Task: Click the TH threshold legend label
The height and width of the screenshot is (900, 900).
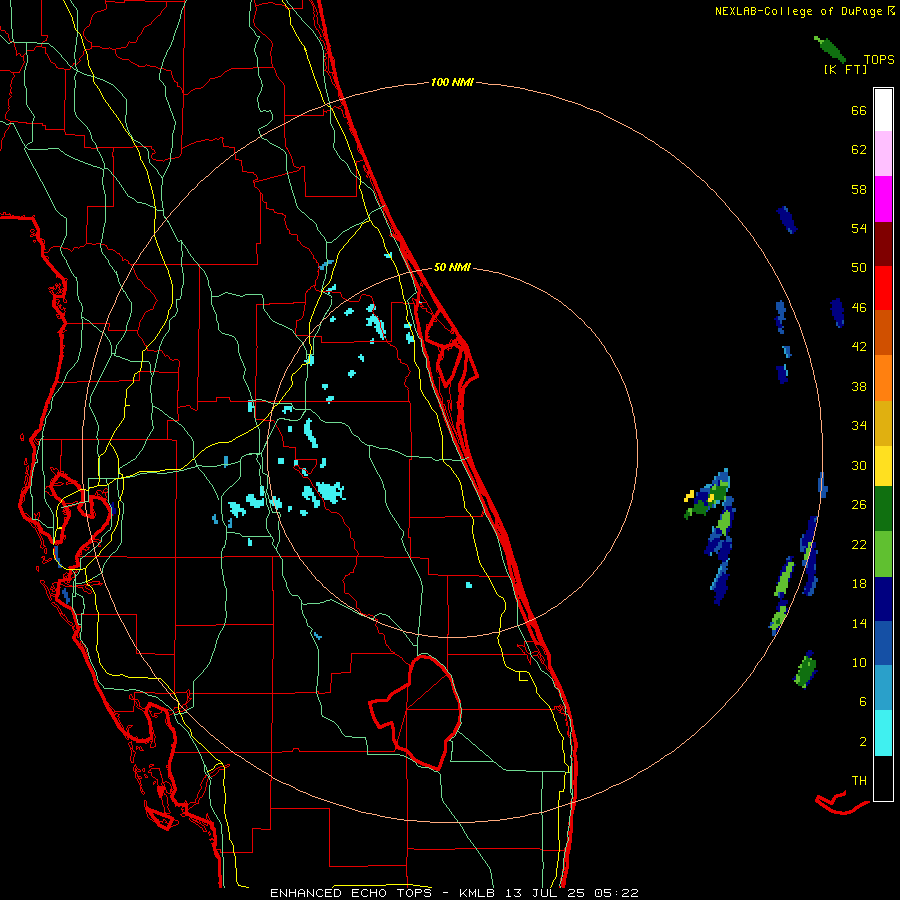Action: (859, 781)
